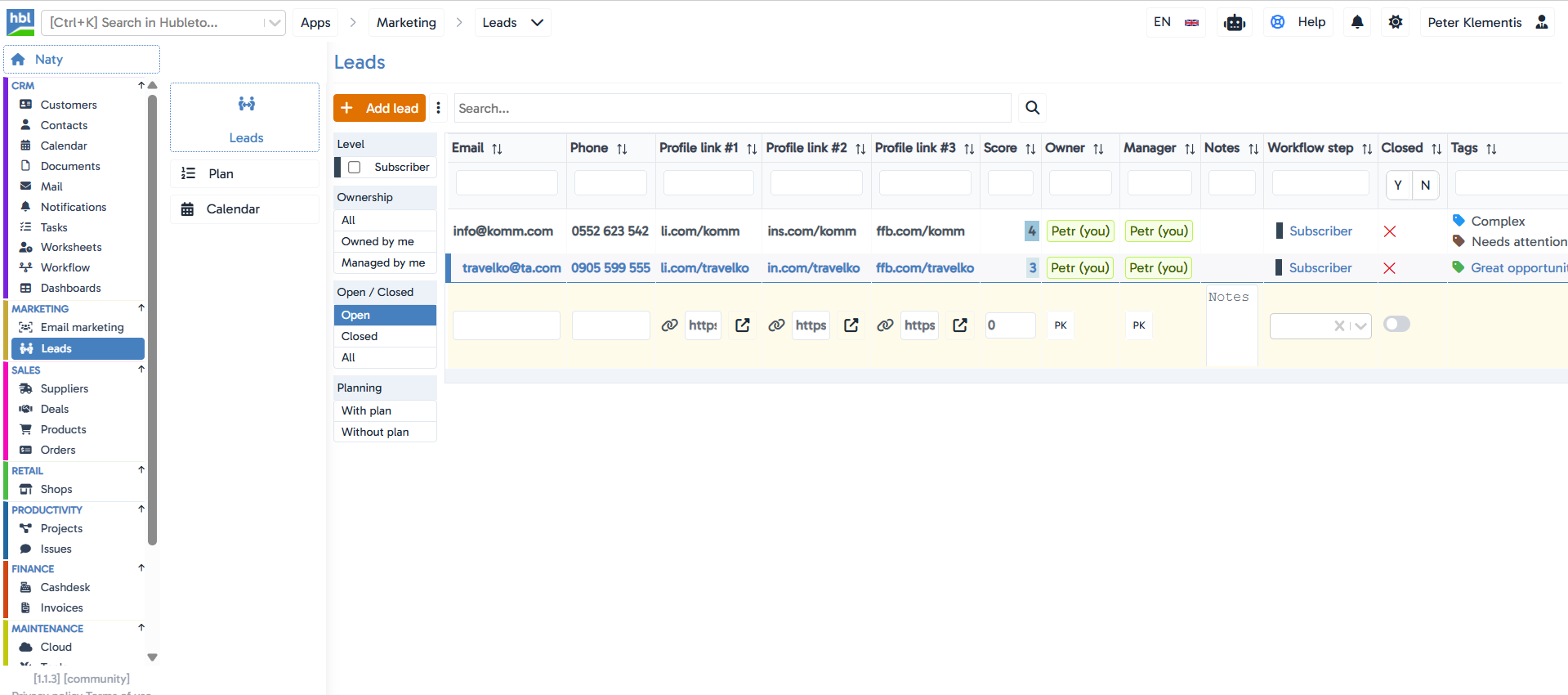Click the hbl Hubleto logo
1568x695 pixels.
tap(20, 22)
